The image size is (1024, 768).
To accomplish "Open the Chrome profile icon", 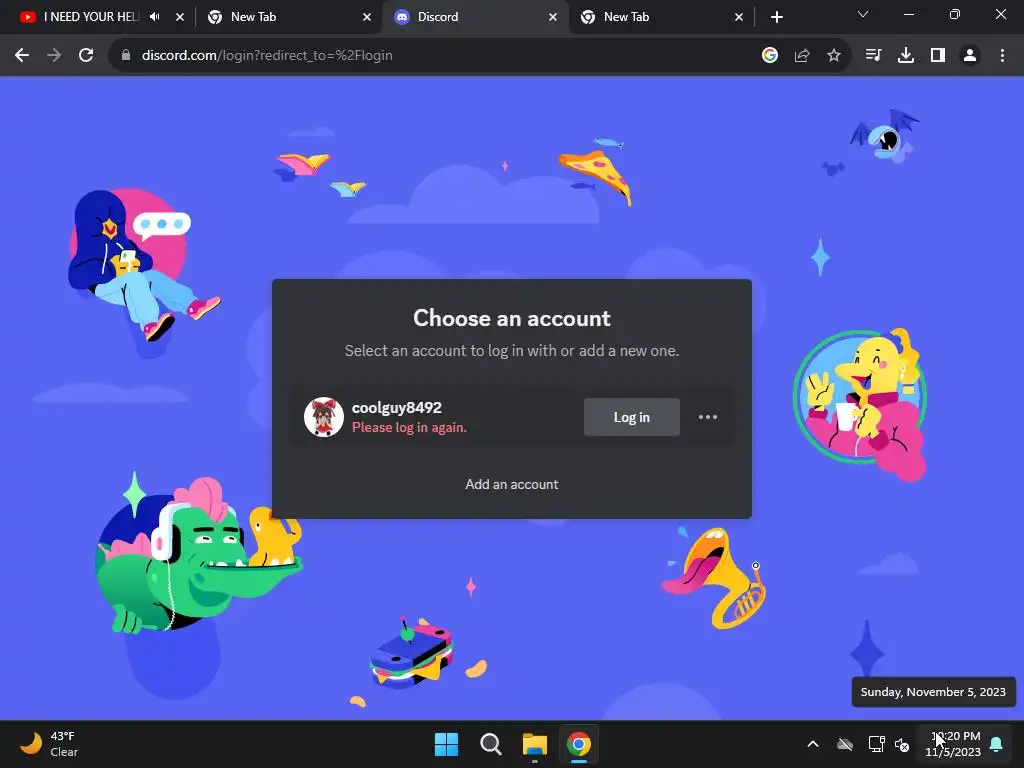I will (x=970, y=56).
